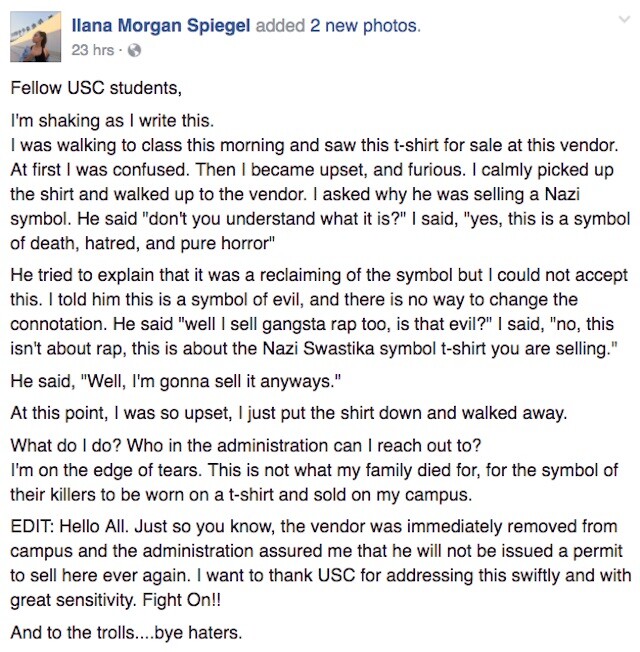Click the 'of death, hatred, and pure horror' line
This screenshot has width=640, height=652.
point(143,243)
